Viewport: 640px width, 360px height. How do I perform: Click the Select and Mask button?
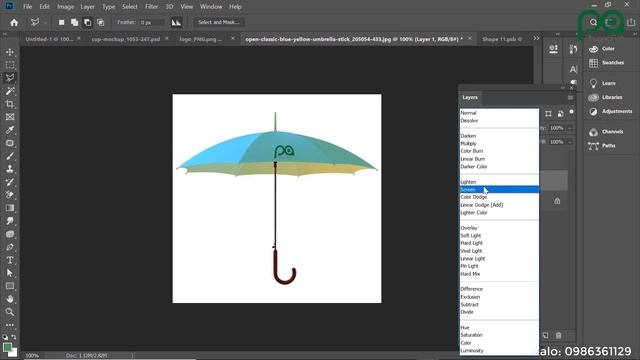[219, 22]
